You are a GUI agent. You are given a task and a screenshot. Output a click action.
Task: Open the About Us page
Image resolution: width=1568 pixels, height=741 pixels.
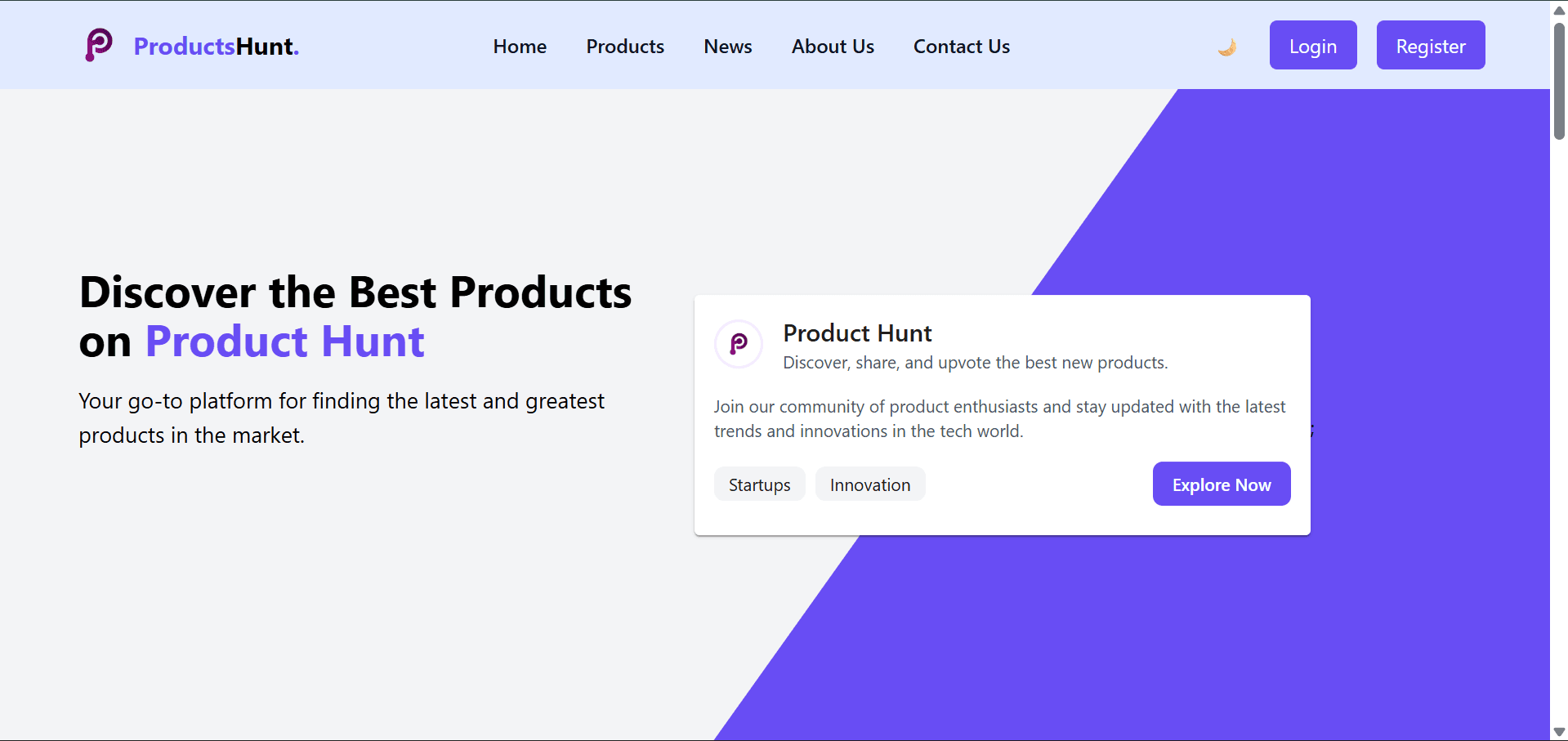[x=833, y=47]
